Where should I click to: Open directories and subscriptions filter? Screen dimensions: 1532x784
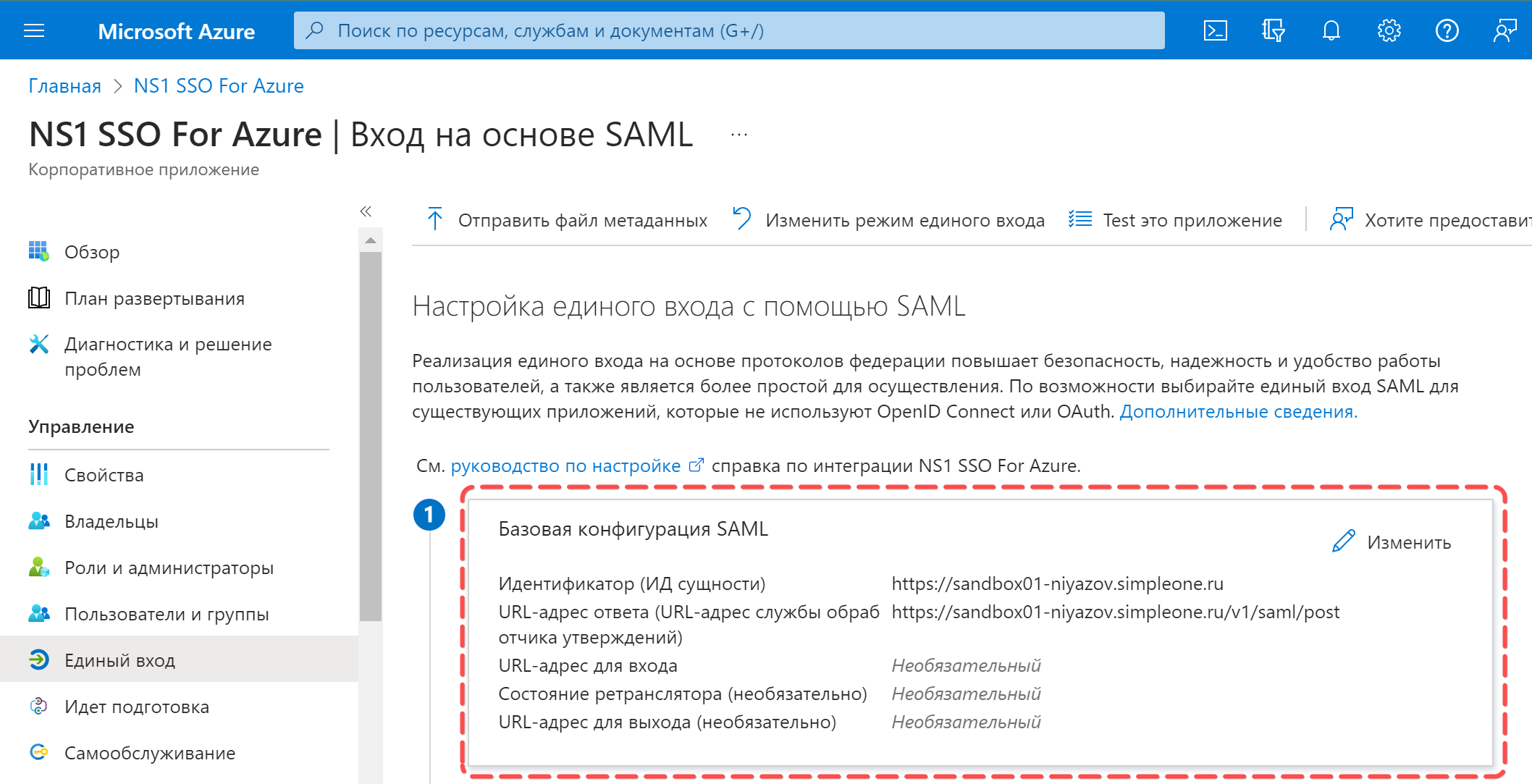tap(1273, 30)
